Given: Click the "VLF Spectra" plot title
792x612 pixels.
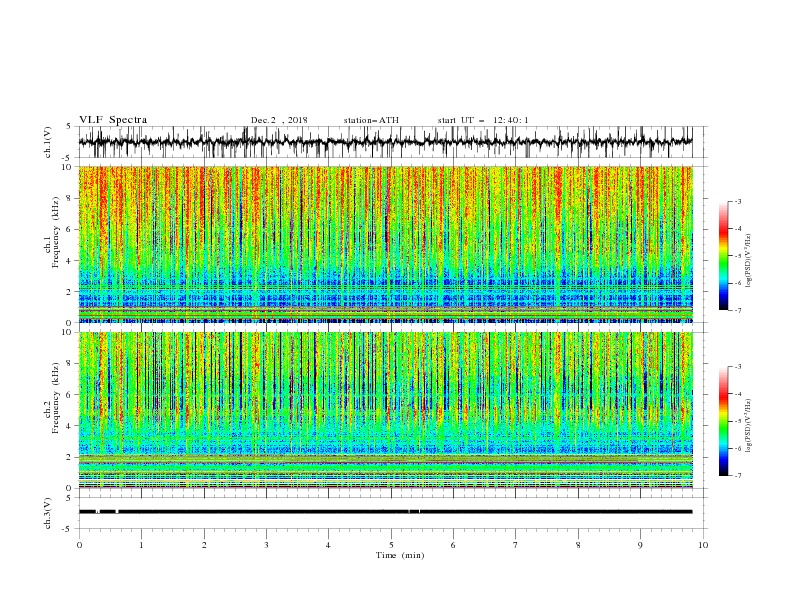Looking at the screenshot, I should coord(113,120).
